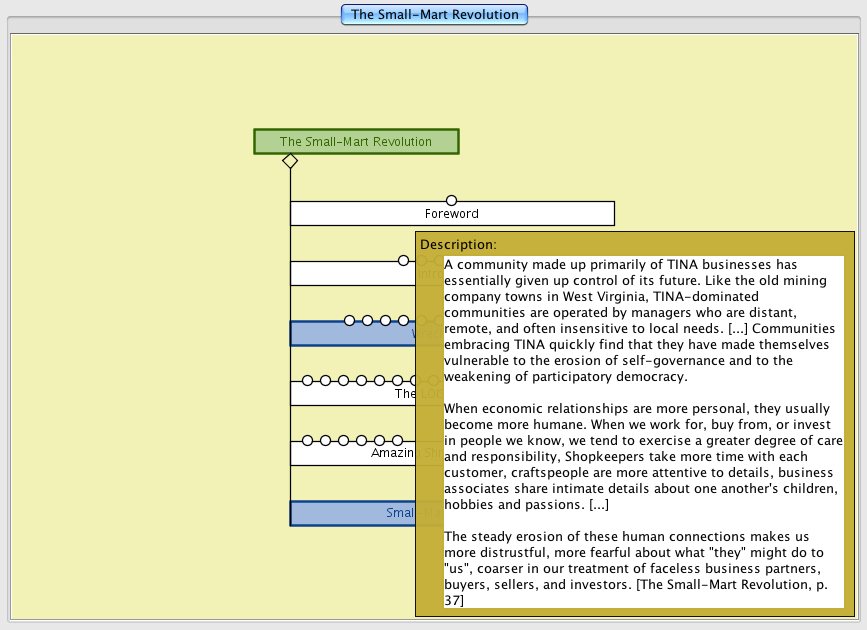Select the Amazing node
The width and height of the screenshot is (867, 630).
coord(350,454)
